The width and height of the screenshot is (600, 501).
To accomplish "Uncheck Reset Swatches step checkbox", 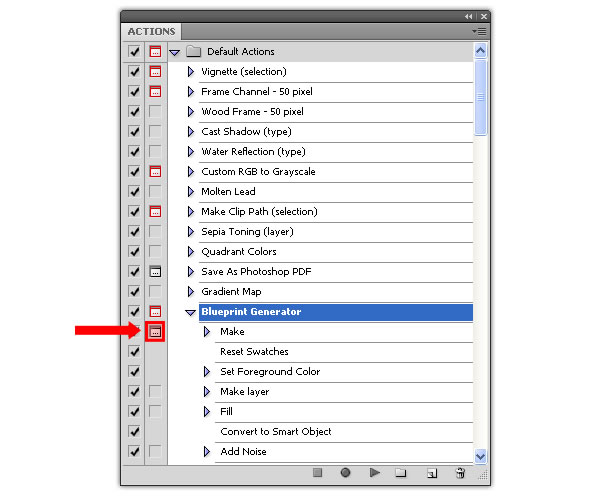I will 134,351.
